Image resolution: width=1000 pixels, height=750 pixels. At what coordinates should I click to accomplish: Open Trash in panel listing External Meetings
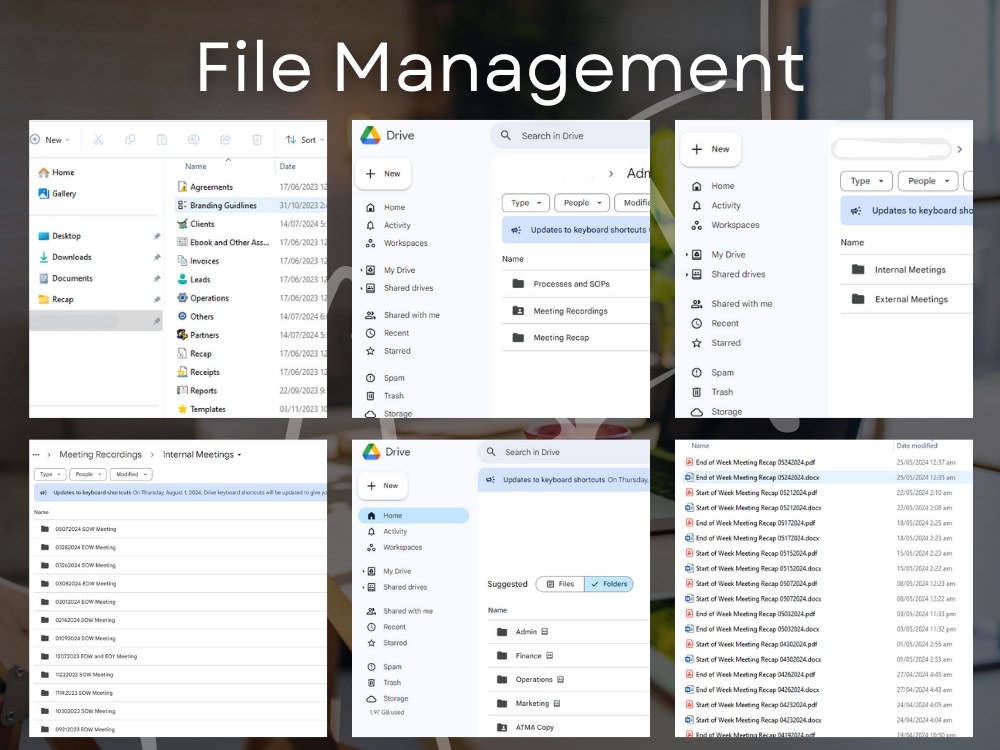point(713,392)
